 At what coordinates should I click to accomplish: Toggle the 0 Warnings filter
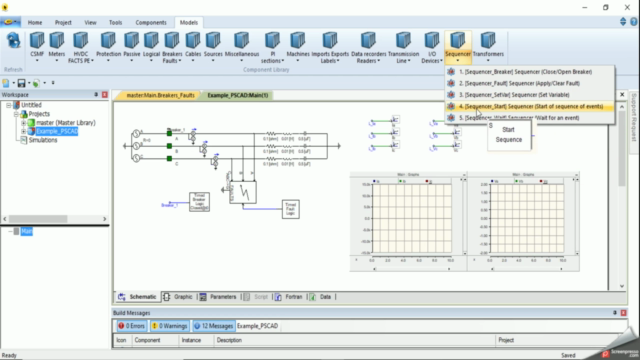coord(169,326)
